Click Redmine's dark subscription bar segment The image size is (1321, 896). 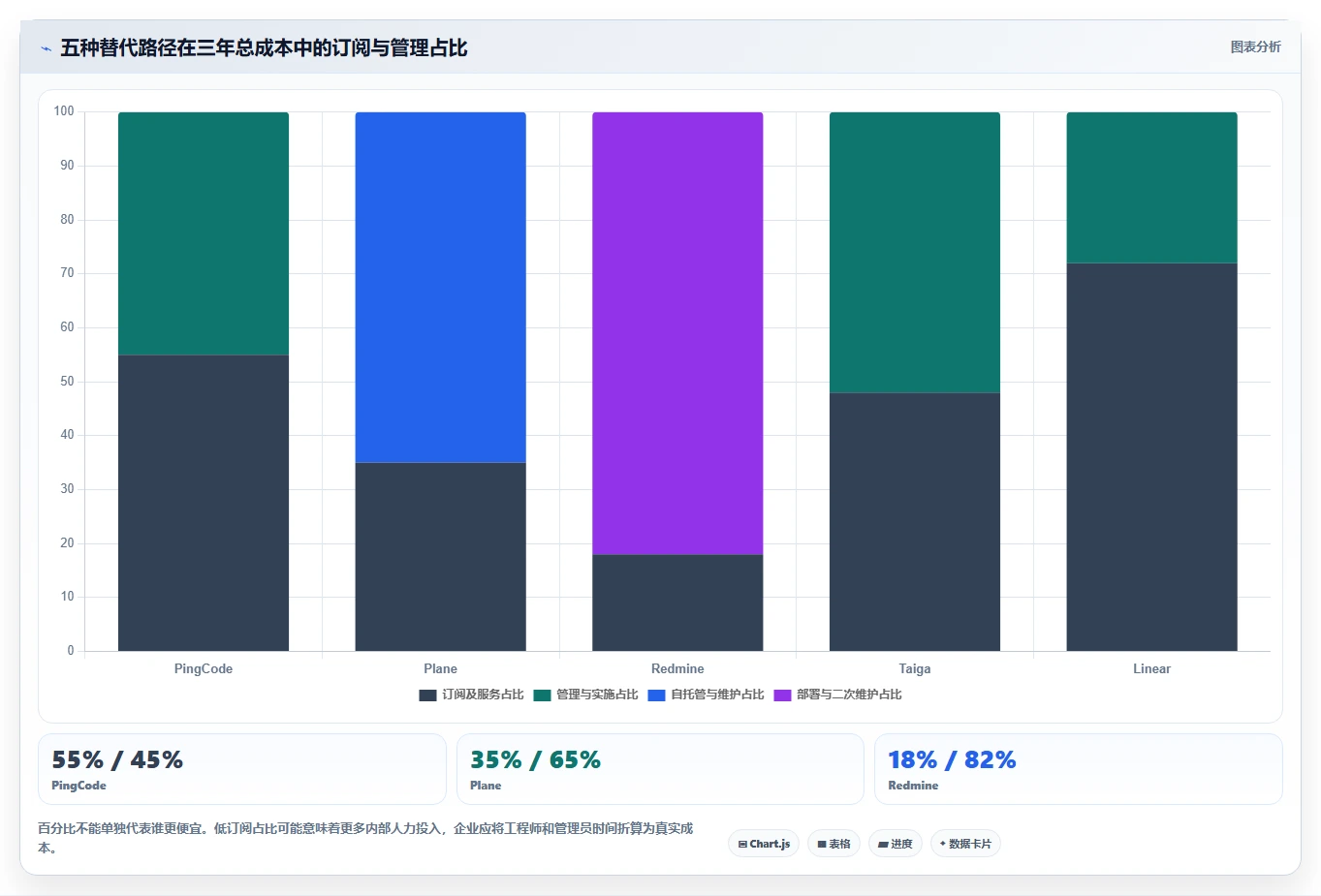click(677, 602)
